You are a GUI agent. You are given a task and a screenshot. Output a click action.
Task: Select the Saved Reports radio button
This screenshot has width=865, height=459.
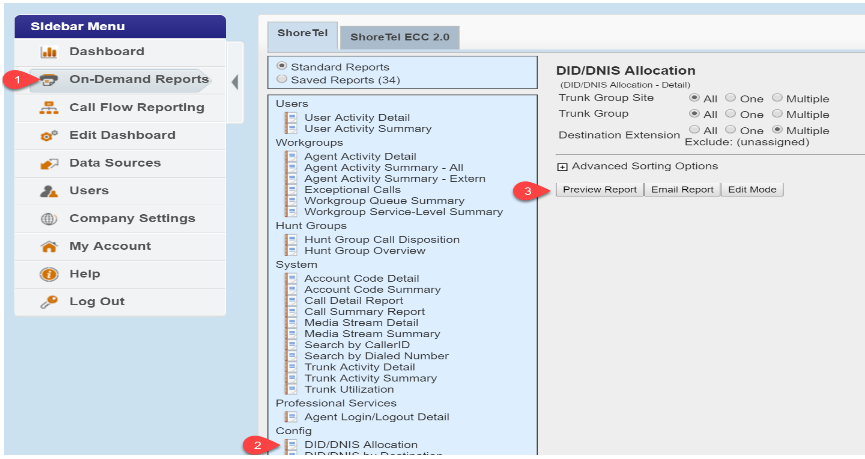(x=282, y=80)
